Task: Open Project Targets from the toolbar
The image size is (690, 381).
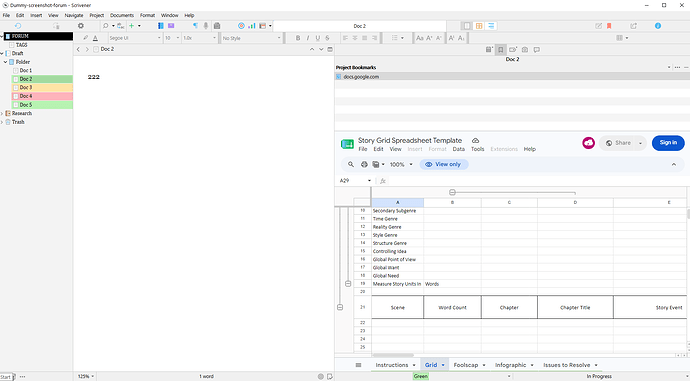Action: pos(241,26)
